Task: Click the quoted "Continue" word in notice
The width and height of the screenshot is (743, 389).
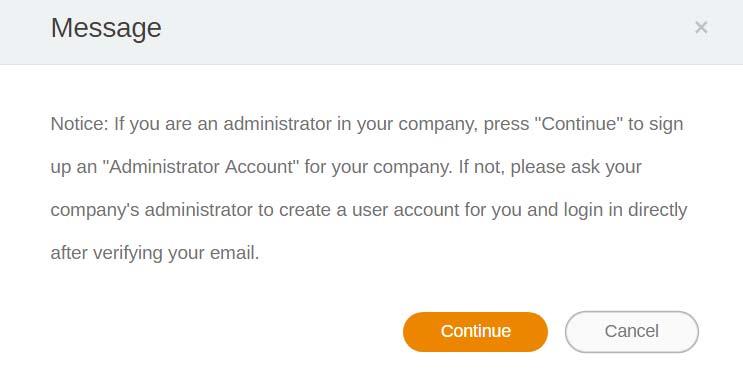Action: tap(579, 124)
